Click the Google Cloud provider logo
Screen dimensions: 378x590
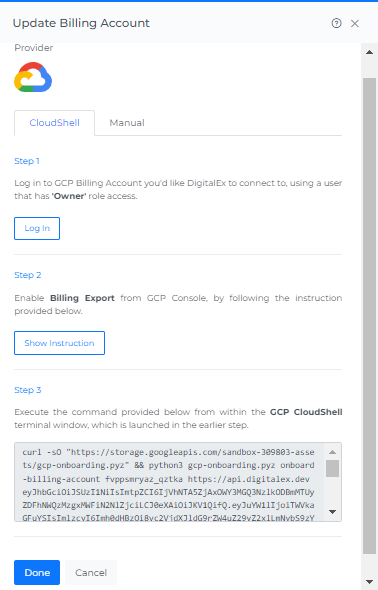click(33, 77)
